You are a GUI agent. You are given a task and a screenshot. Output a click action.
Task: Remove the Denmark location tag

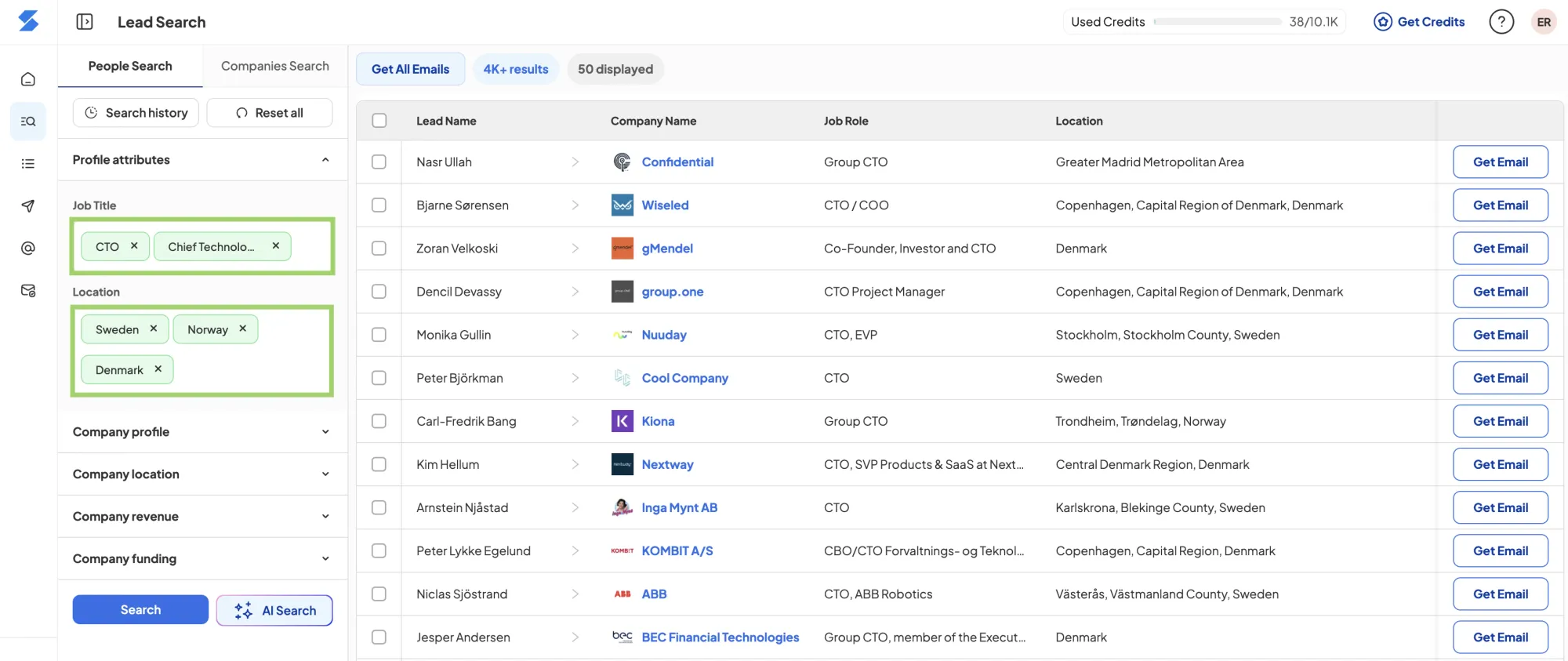[158, 369]
